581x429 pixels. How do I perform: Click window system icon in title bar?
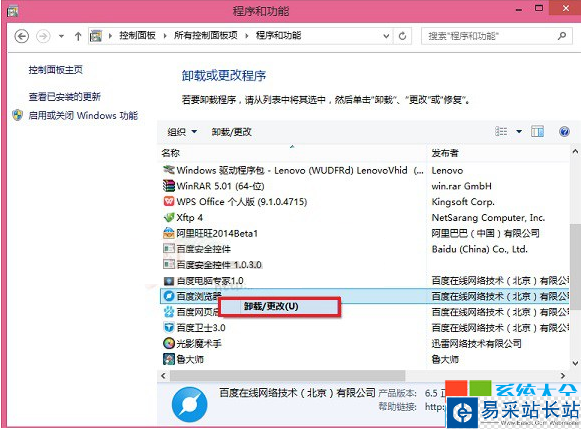coord(13,11)
